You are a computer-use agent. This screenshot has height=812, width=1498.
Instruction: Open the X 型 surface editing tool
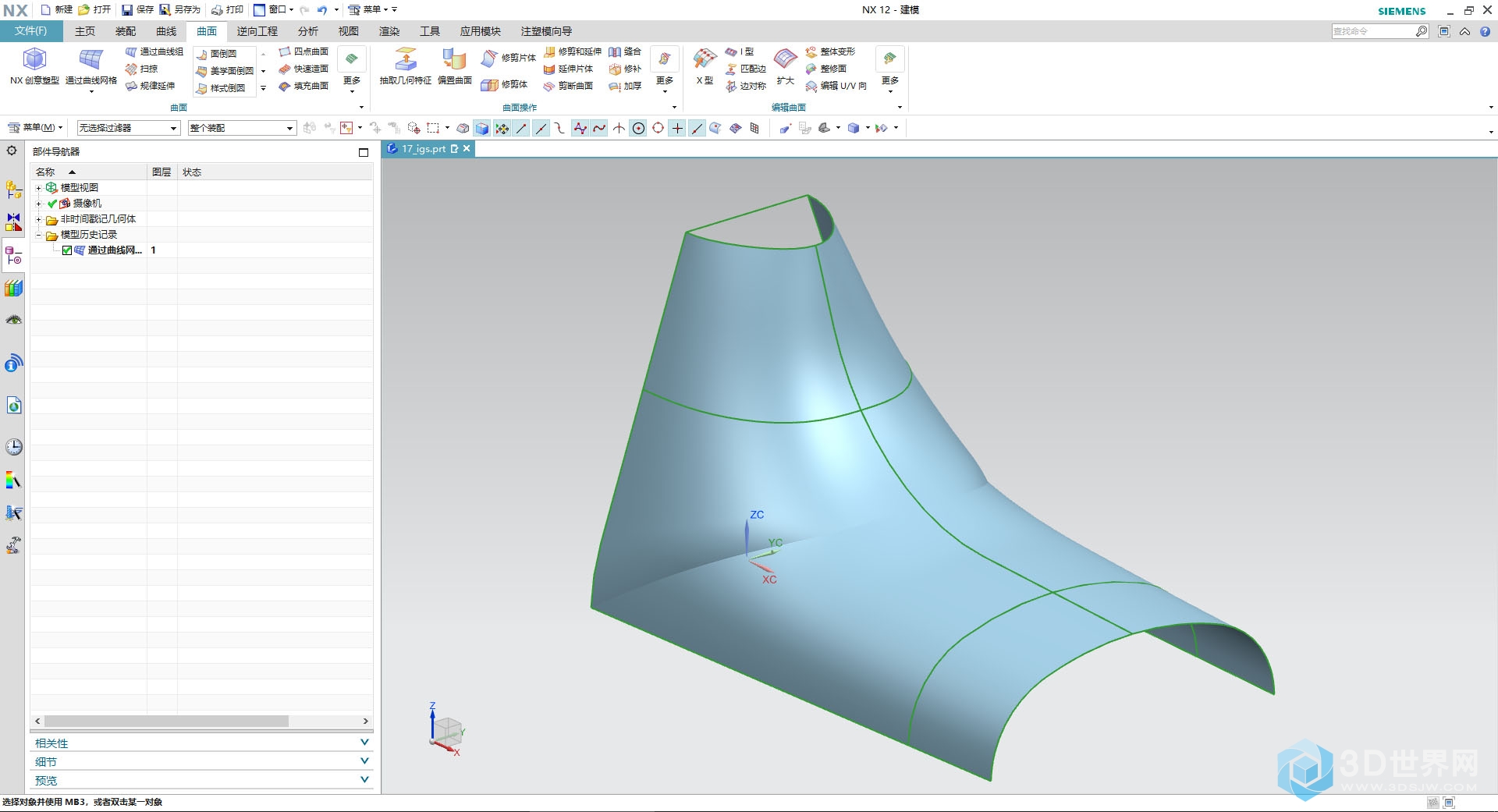[x=705, y=66]
